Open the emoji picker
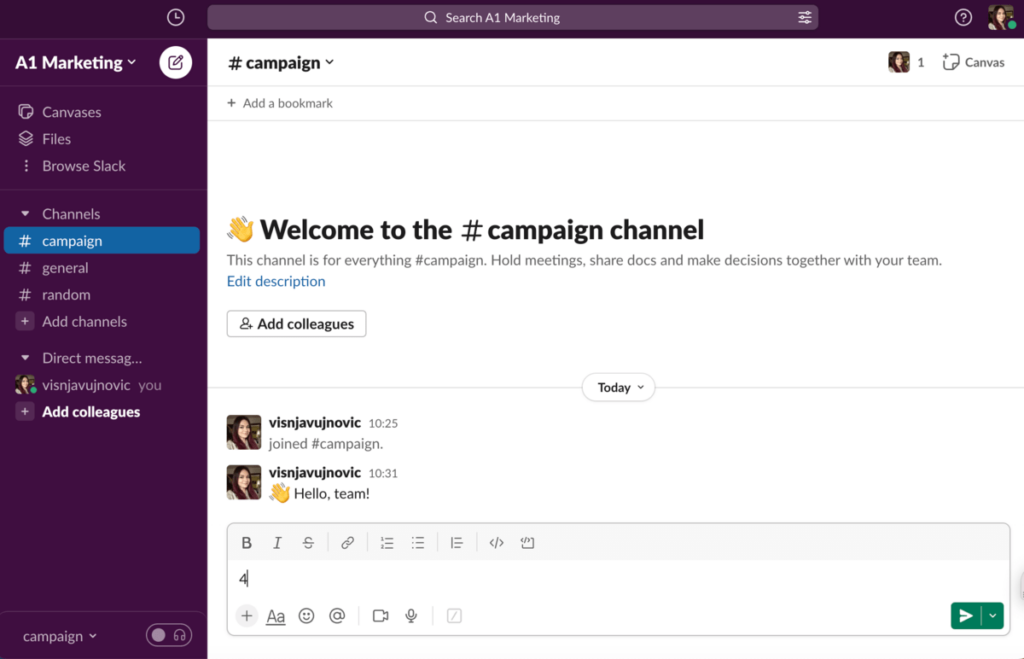 pos(307,616)
